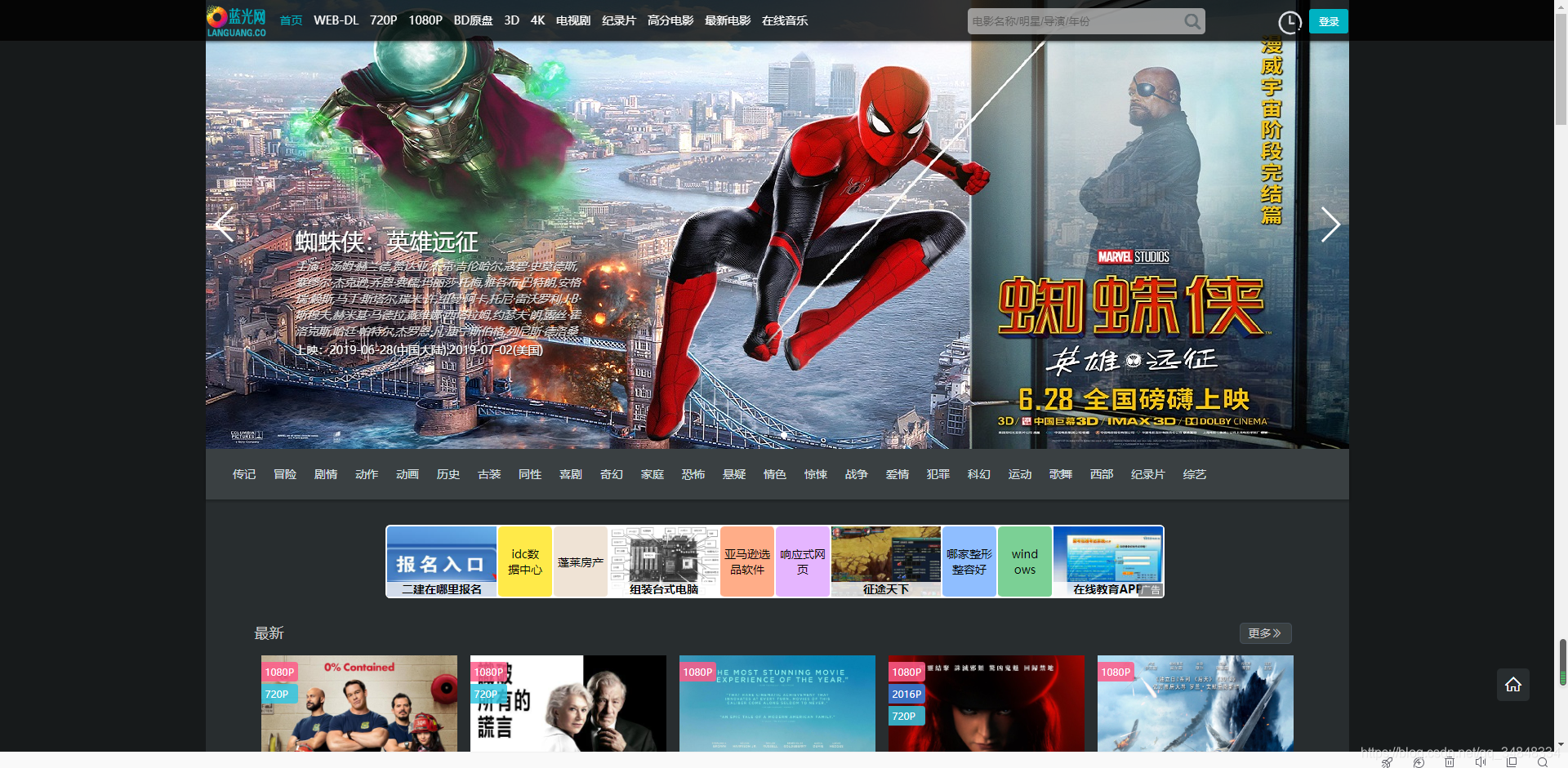Select the 冒险 genre link
1568x768 pixels.
(285, 474)
